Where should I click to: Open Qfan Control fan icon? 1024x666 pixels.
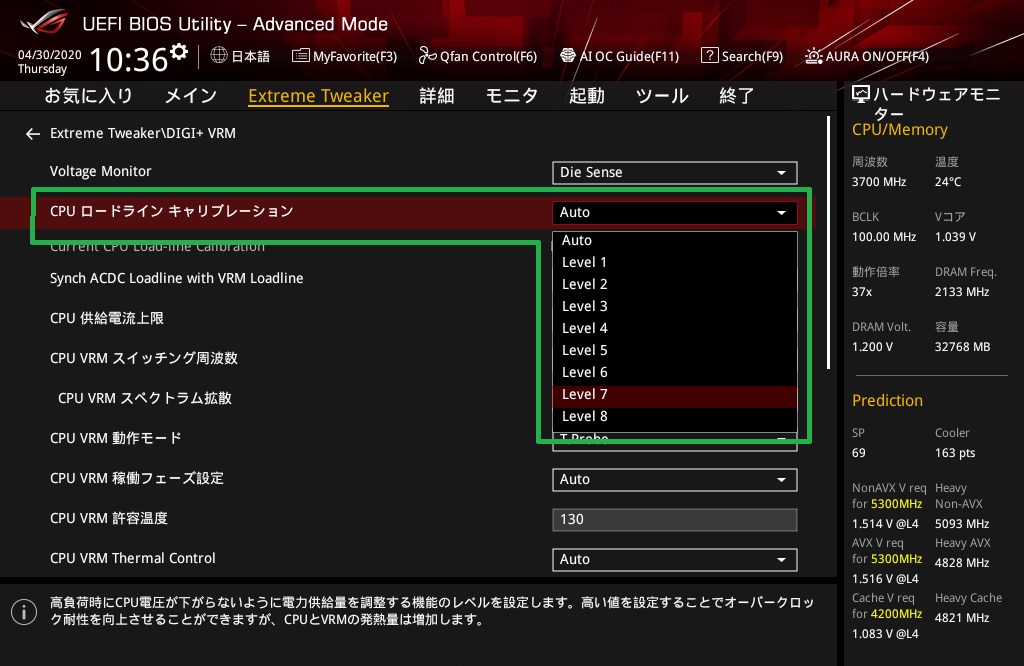pyautogui.click(x=427, y=56)
